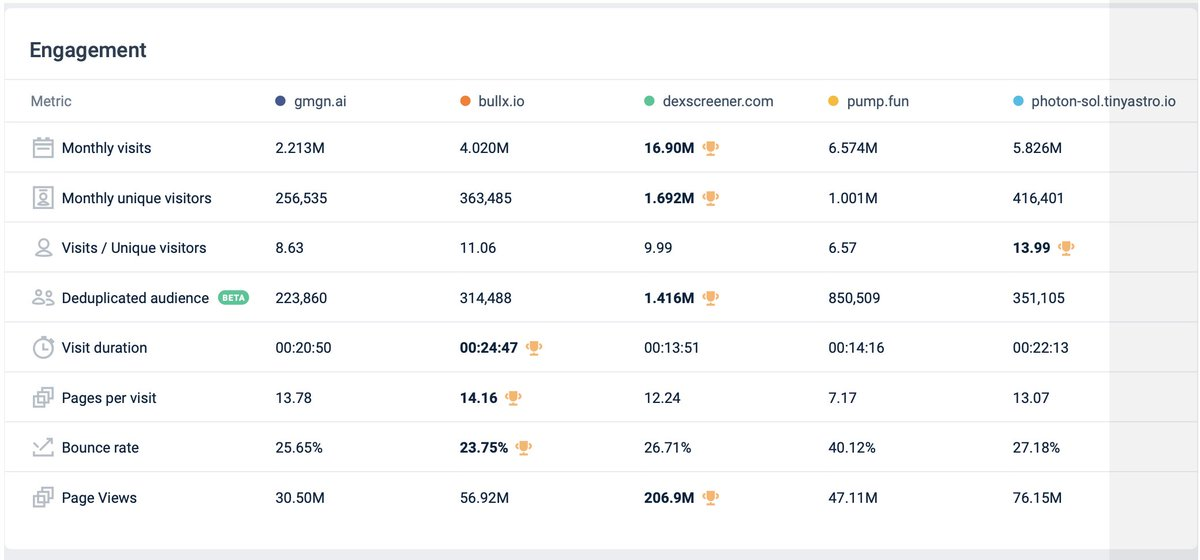Click the Engagement section title
This screenshot has width=1200, height=560.
coord(88,50)
